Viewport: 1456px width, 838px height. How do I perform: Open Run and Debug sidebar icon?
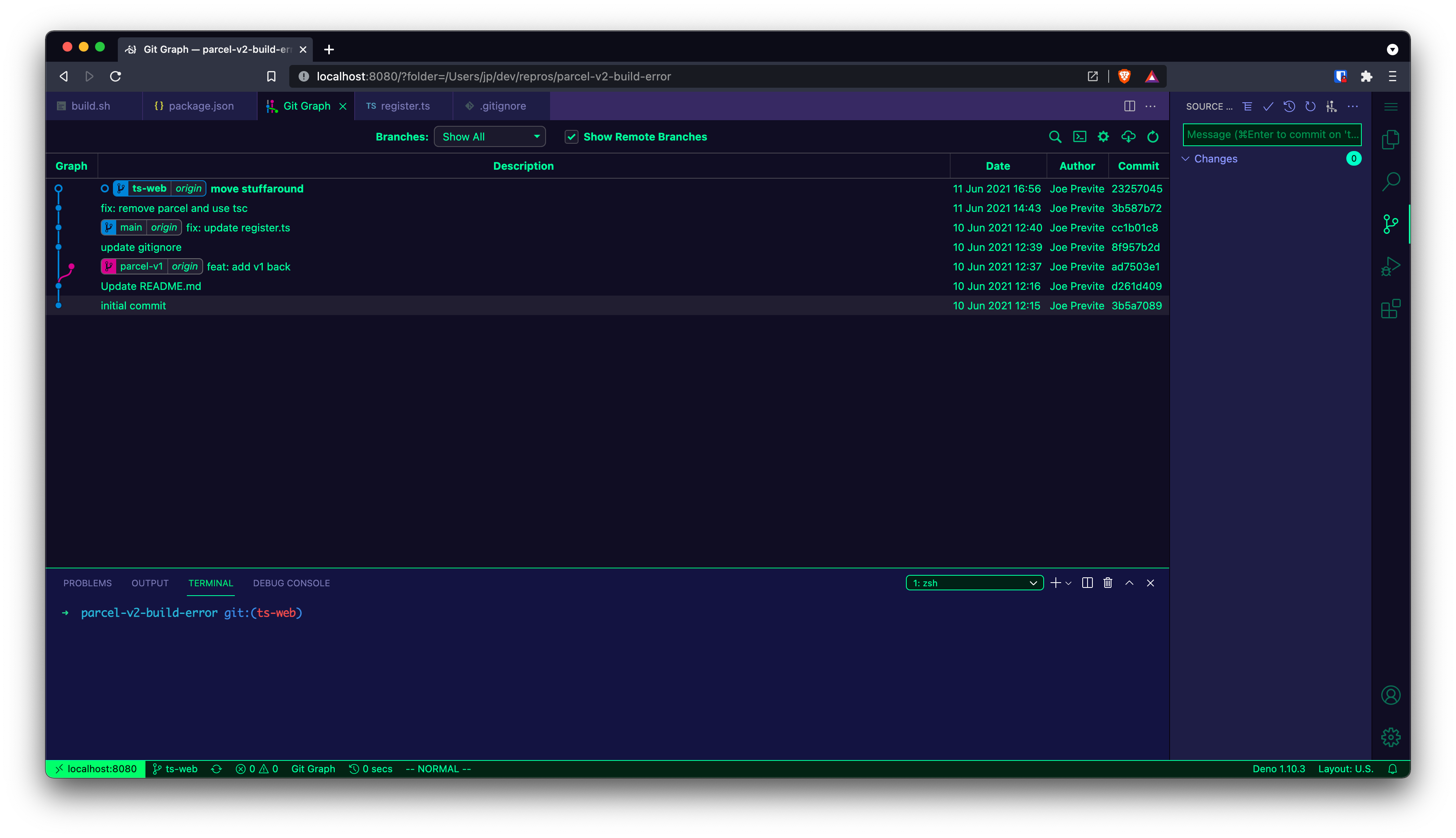(1390, 266)
